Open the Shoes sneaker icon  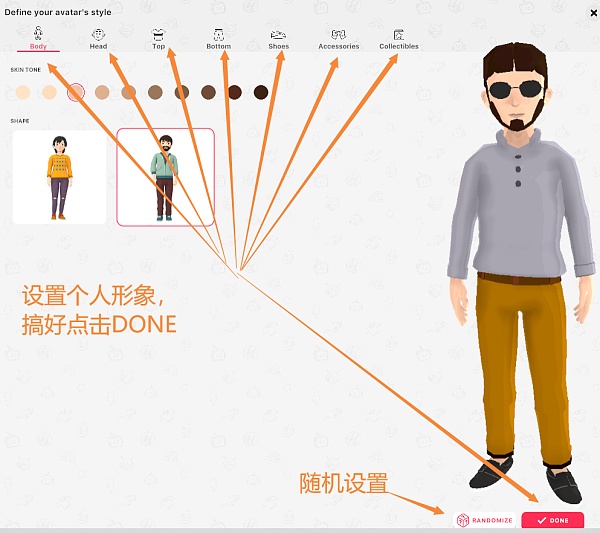click(278, 34)
